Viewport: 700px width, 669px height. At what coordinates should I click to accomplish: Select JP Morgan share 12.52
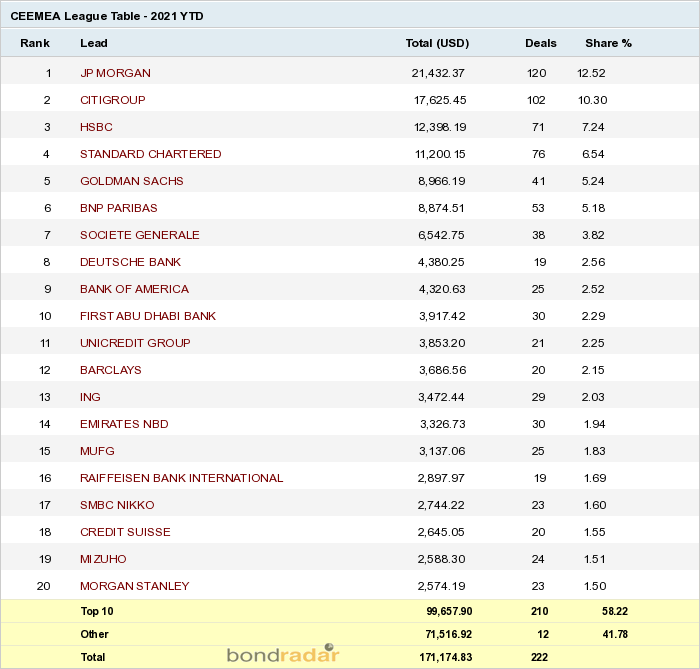tap(591, 73)
